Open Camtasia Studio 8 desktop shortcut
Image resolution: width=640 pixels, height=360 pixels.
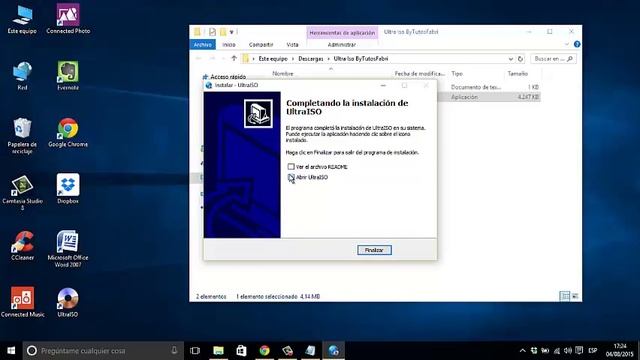[22, 193]
